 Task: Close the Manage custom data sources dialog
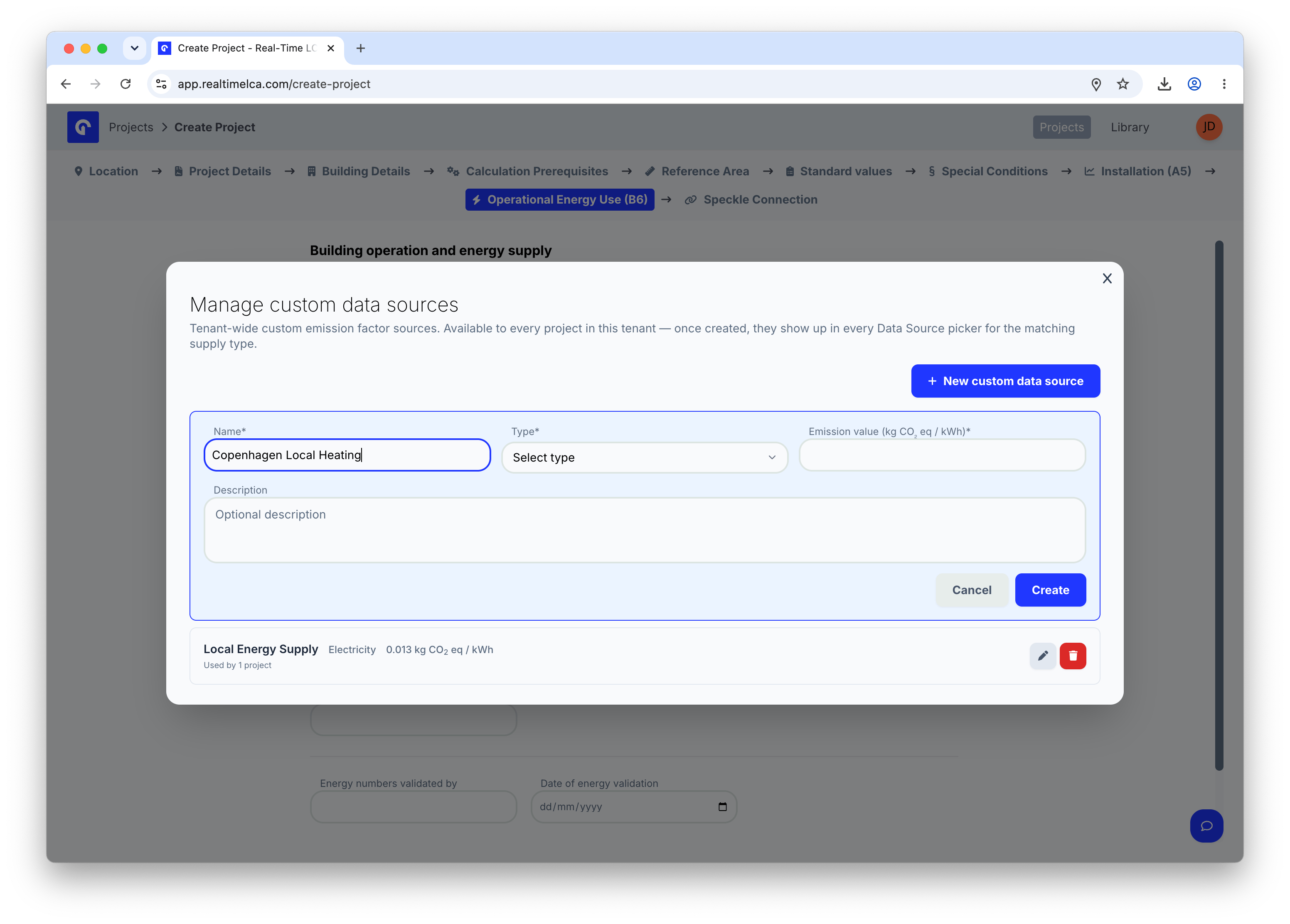1106,278
